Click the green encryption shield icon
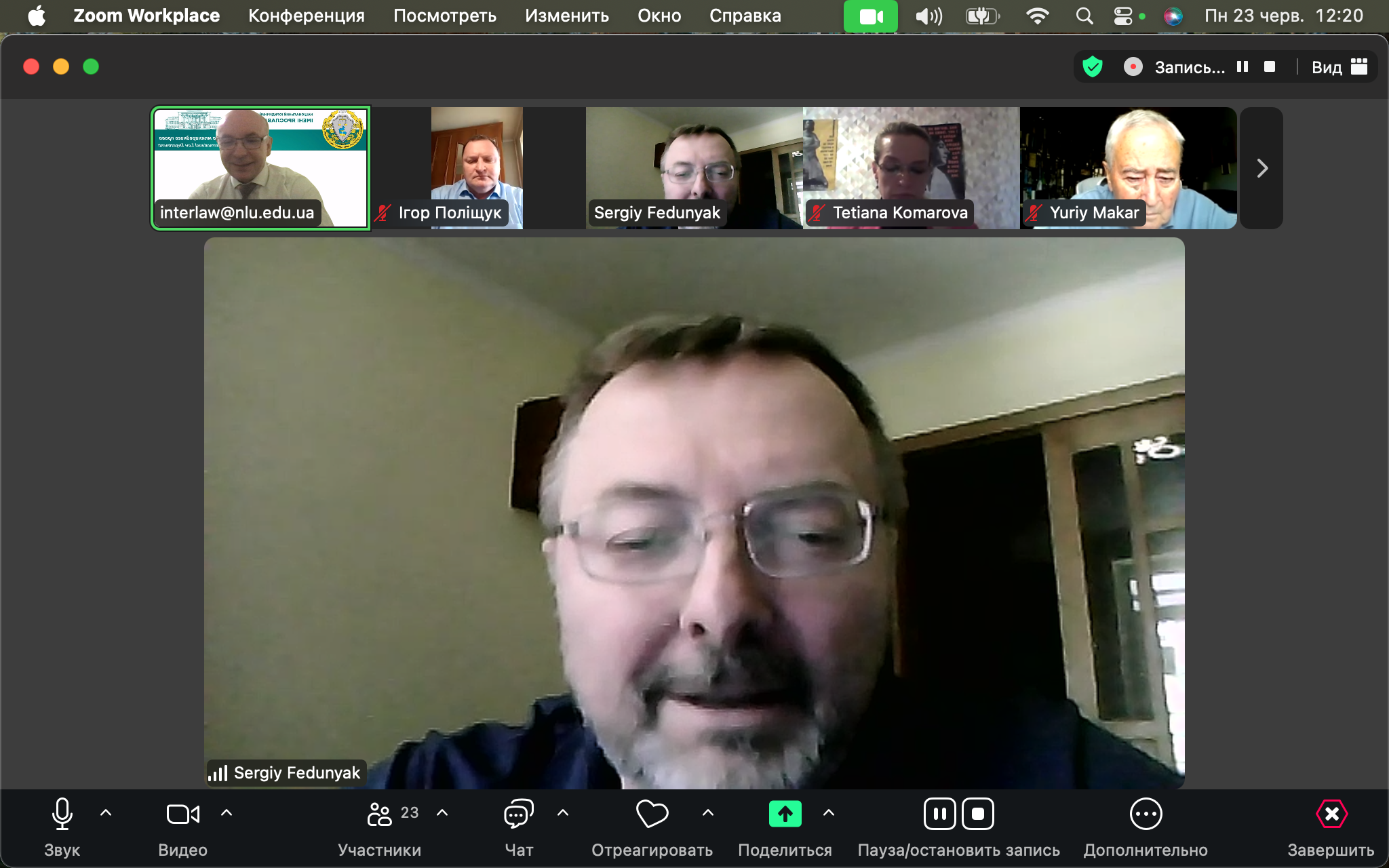This screenshot has width=1389, height=868. tap(1093, 66)
